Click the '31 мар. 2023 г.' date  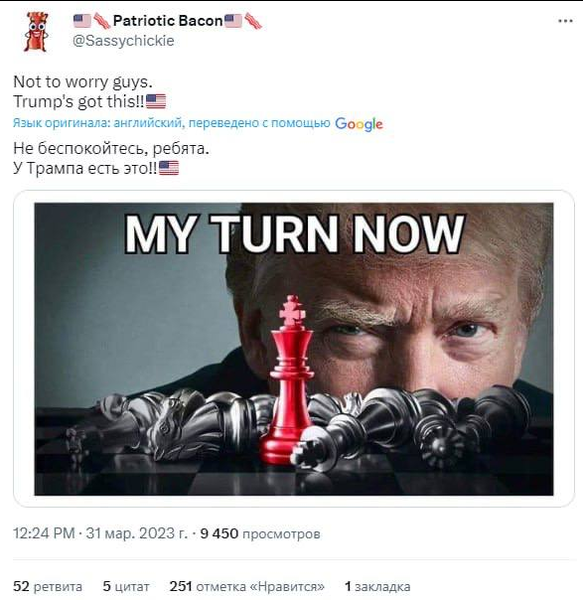137,533
